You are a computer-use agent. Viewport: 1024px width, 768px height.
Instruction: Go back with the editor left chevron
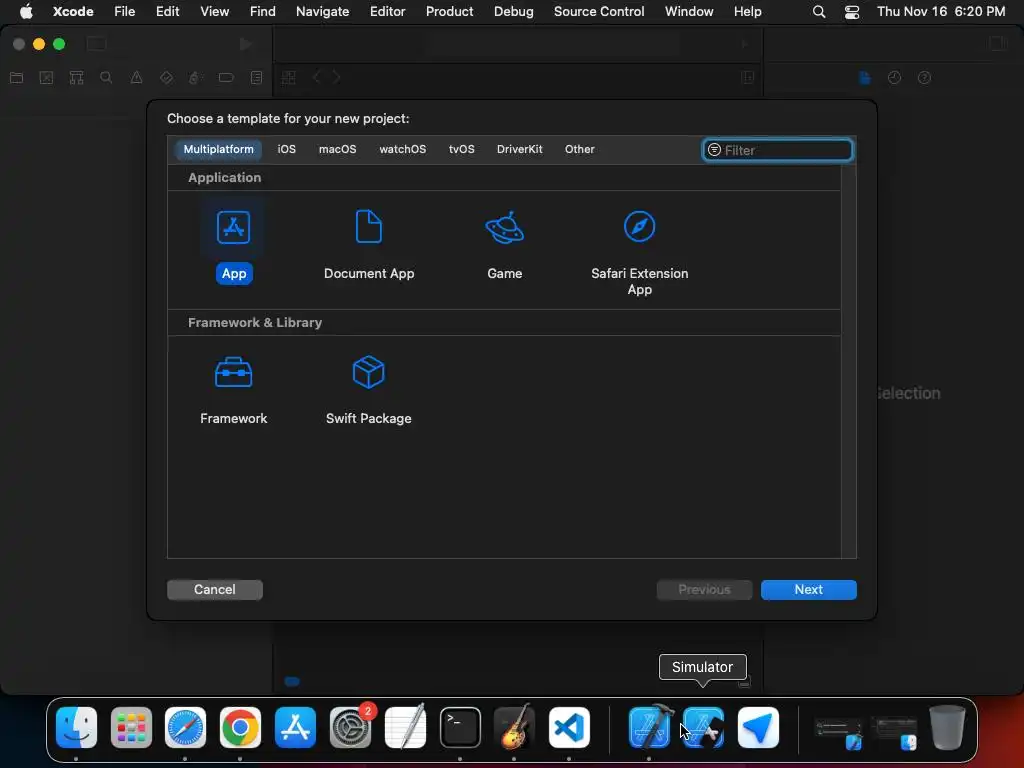[317, 78]
